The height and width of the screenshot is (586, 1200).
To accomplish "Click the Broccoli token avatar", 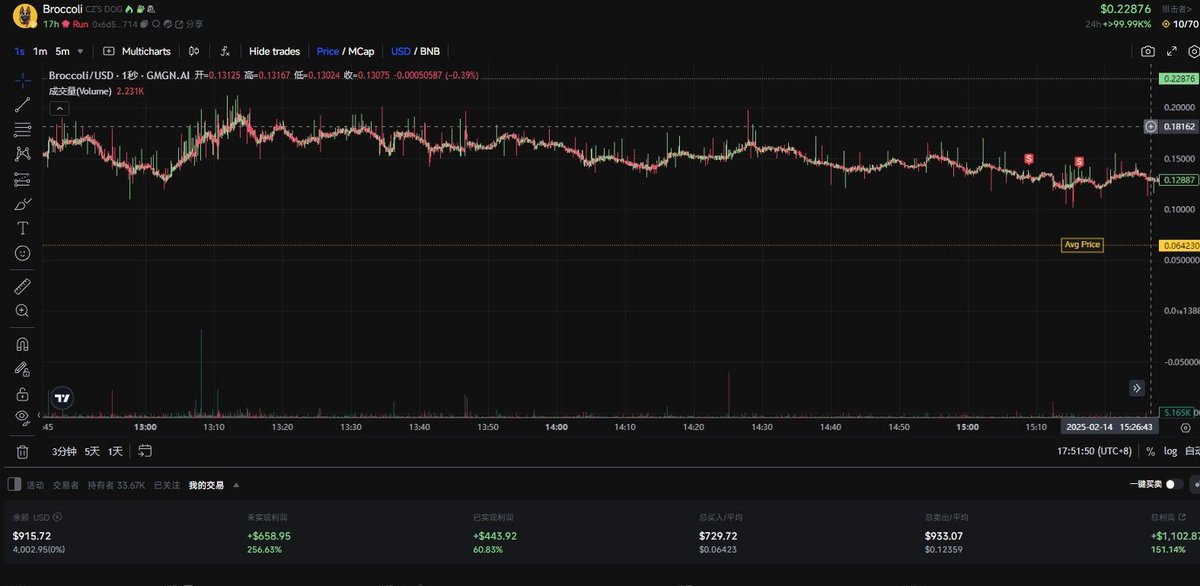I will 24,14.
